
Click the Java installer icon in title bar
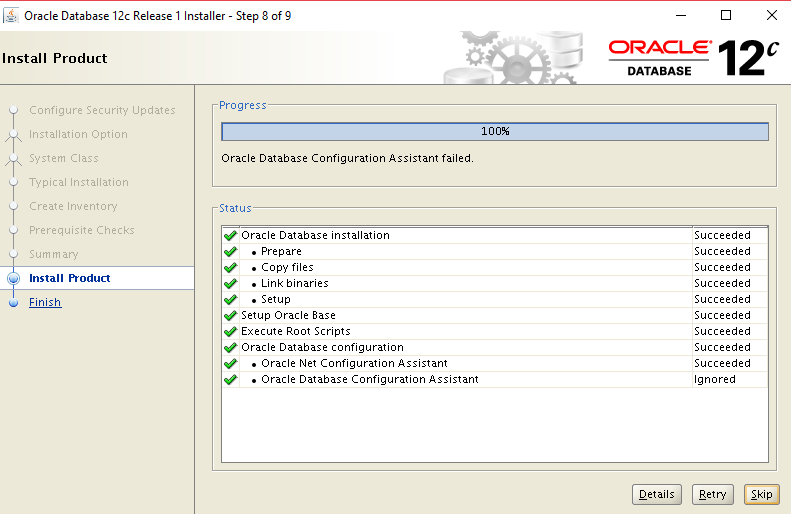click(11, 16)
